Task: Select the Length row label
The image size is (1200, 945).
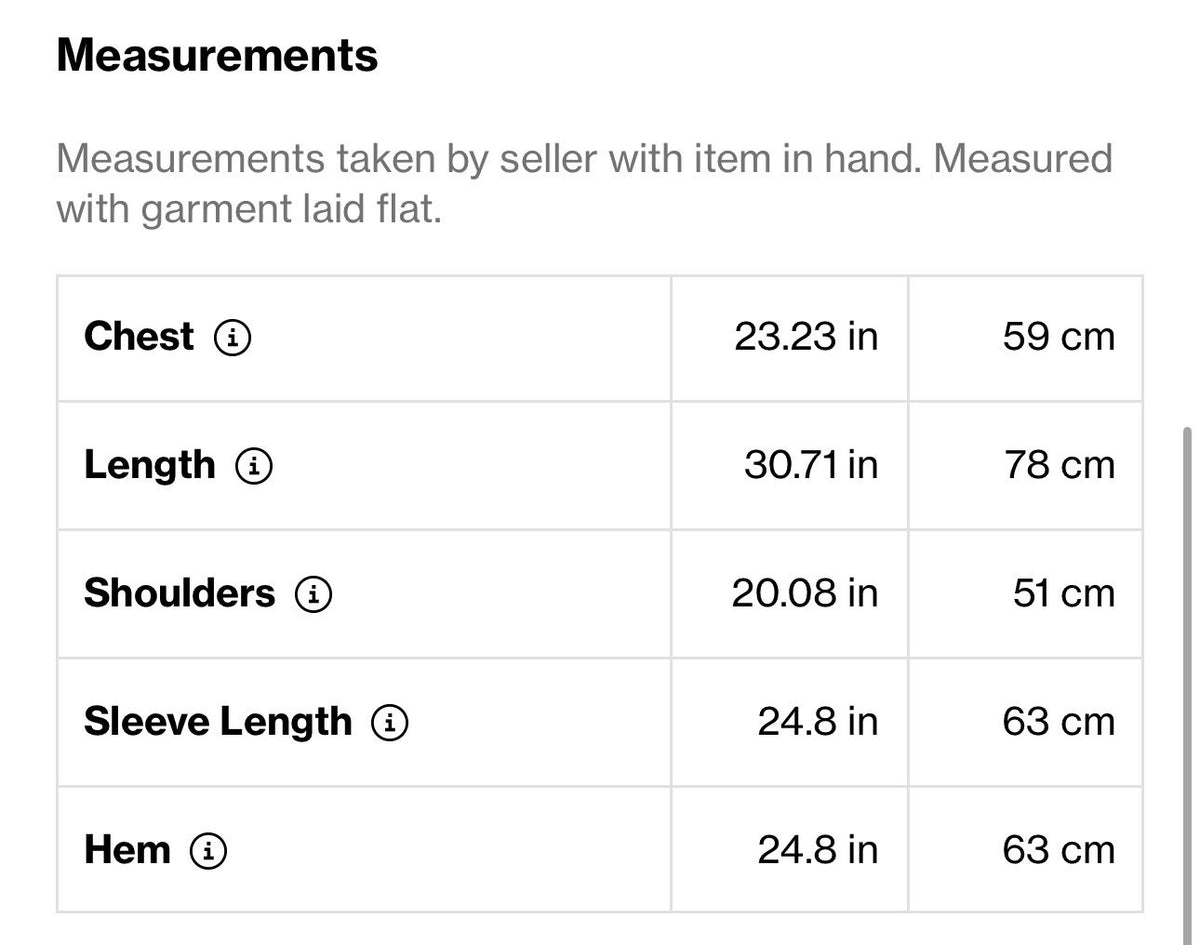Action: [150, 466]
